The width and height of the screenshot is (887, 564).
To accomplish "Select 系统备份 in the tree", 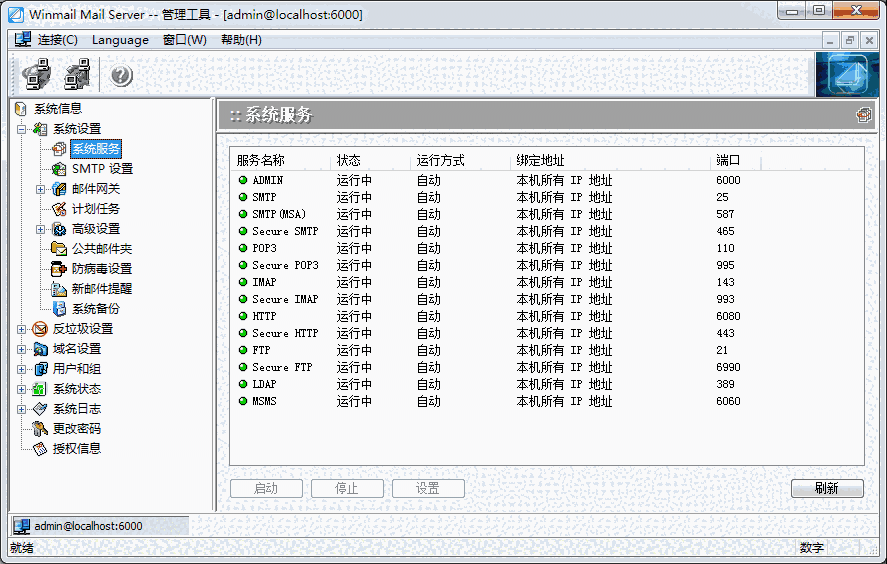I will [95, 309].
